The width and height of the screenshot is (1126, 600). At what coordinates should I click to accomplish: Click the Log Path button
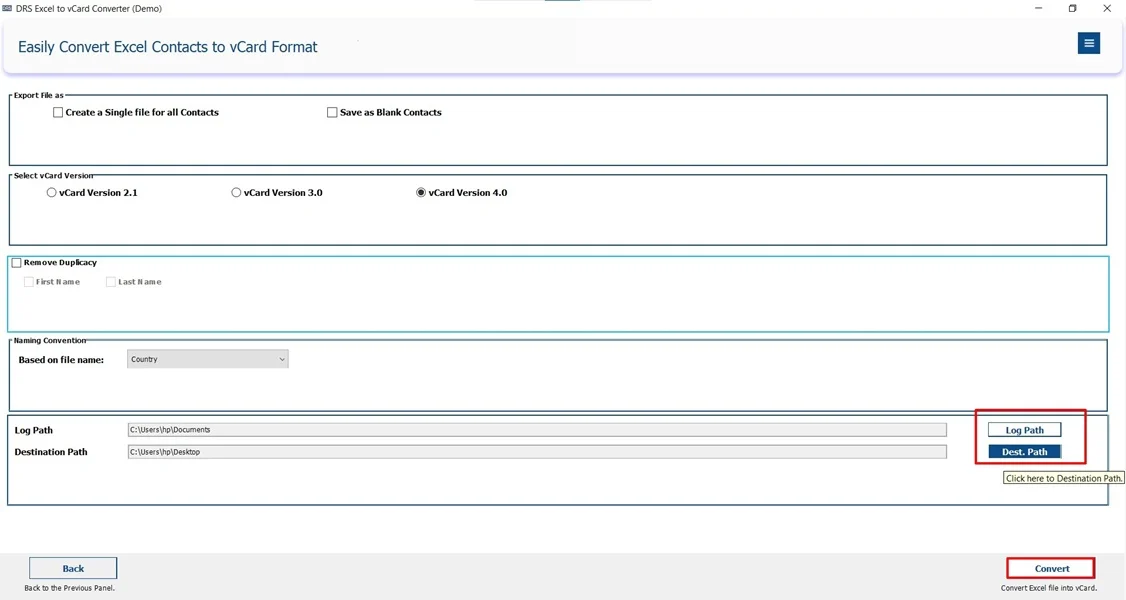1024,429
